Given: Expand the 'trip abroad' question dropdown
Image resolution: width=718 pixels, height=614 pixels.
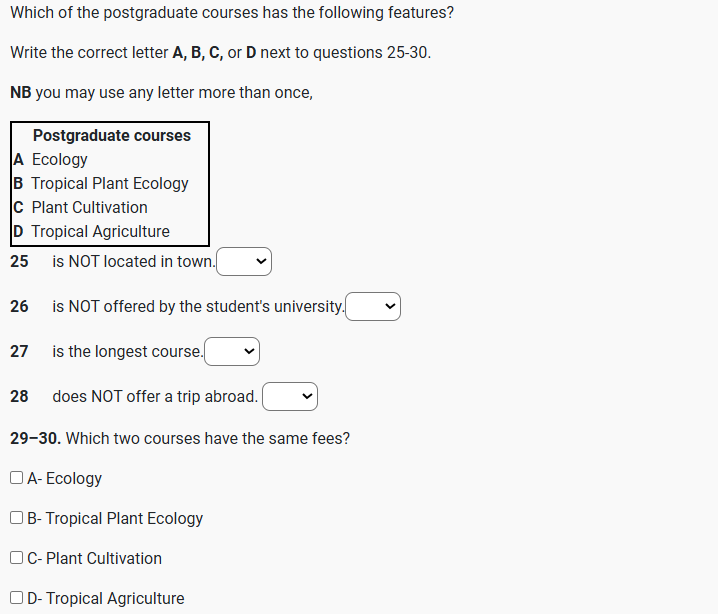Looking at the screenshot, I should point(289,397).
